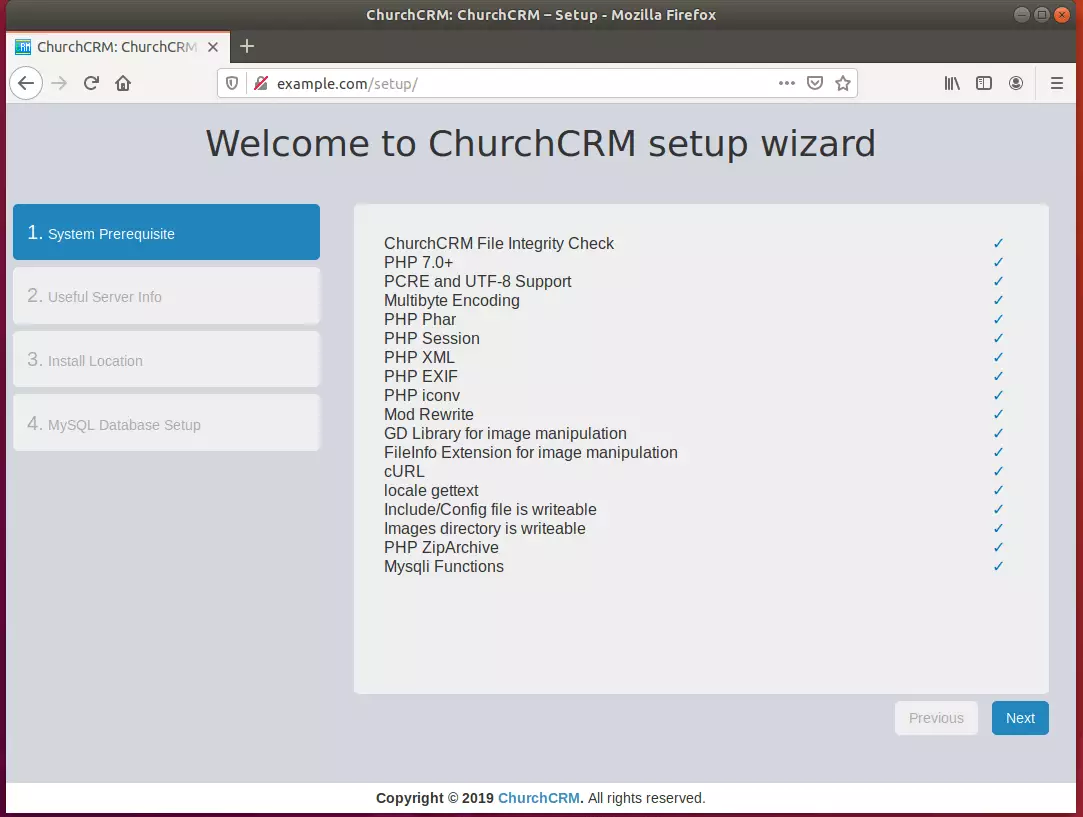Image resolution: width=1083 pixels, height=817 pixels.
Task: Click the PHP 7.0+ checkmark
Action: [x=998, y=262]
